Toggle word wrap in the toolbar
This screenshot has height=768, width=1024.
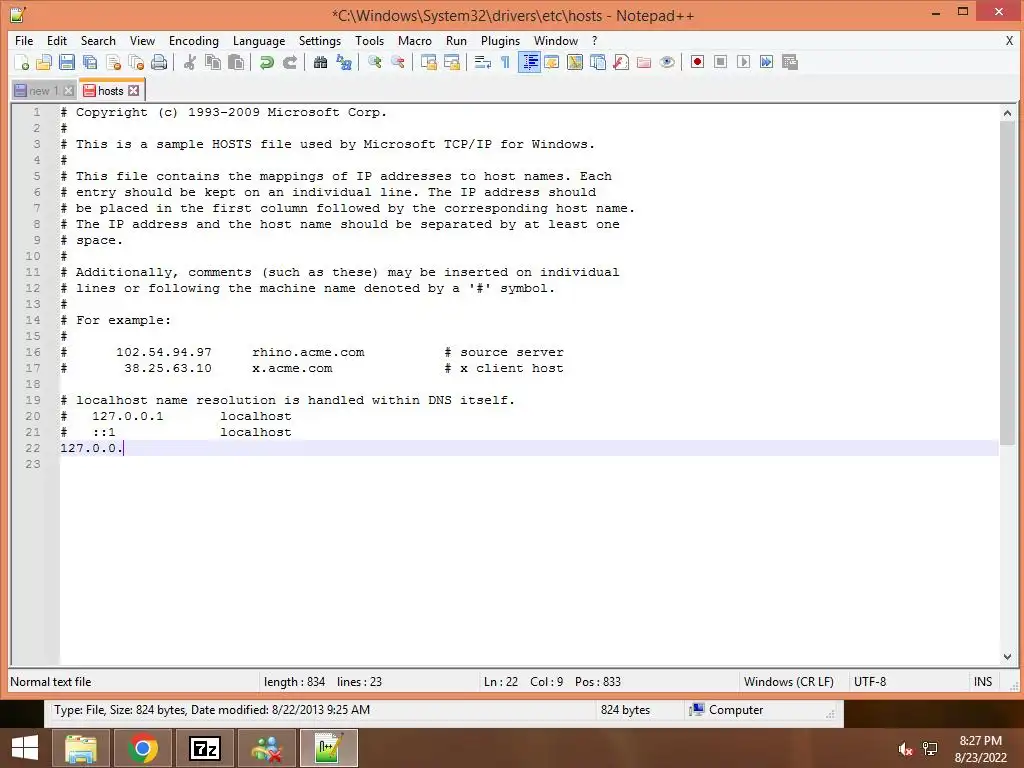point(483,62)
